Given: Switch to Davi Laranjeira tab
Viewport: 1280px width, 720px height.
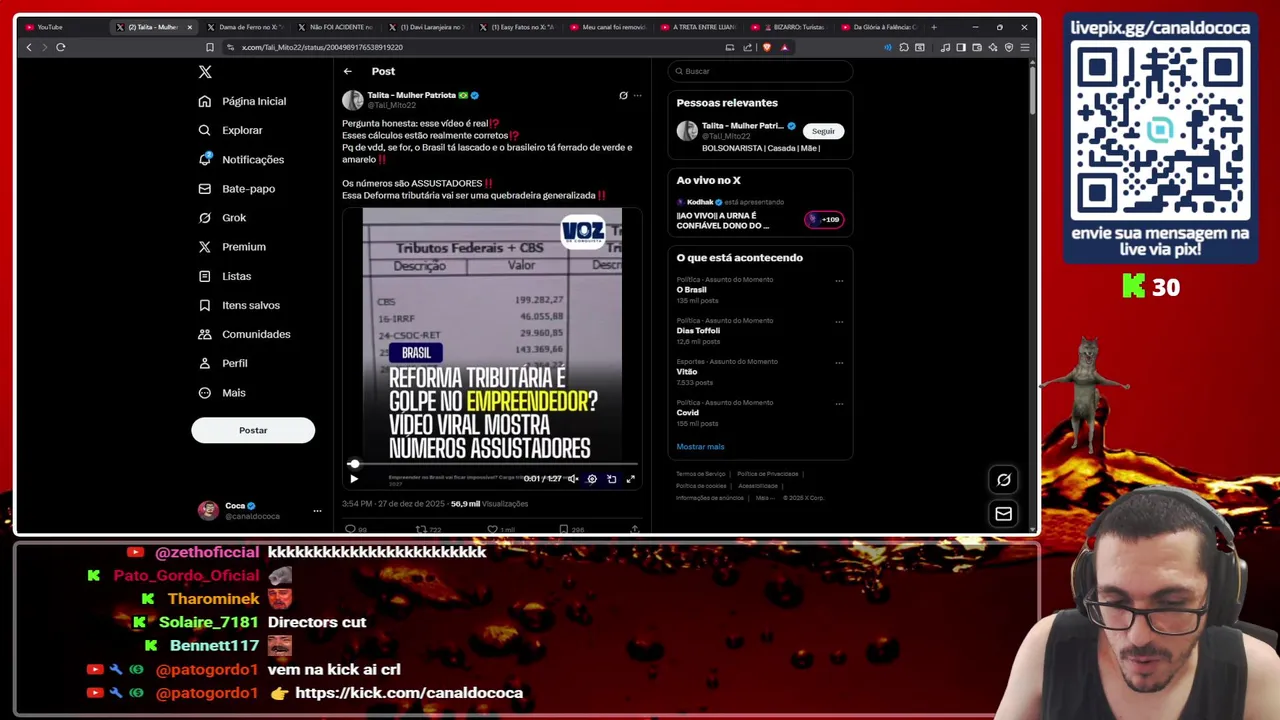Looking at the screenshot, I should (x=425, y=27).
